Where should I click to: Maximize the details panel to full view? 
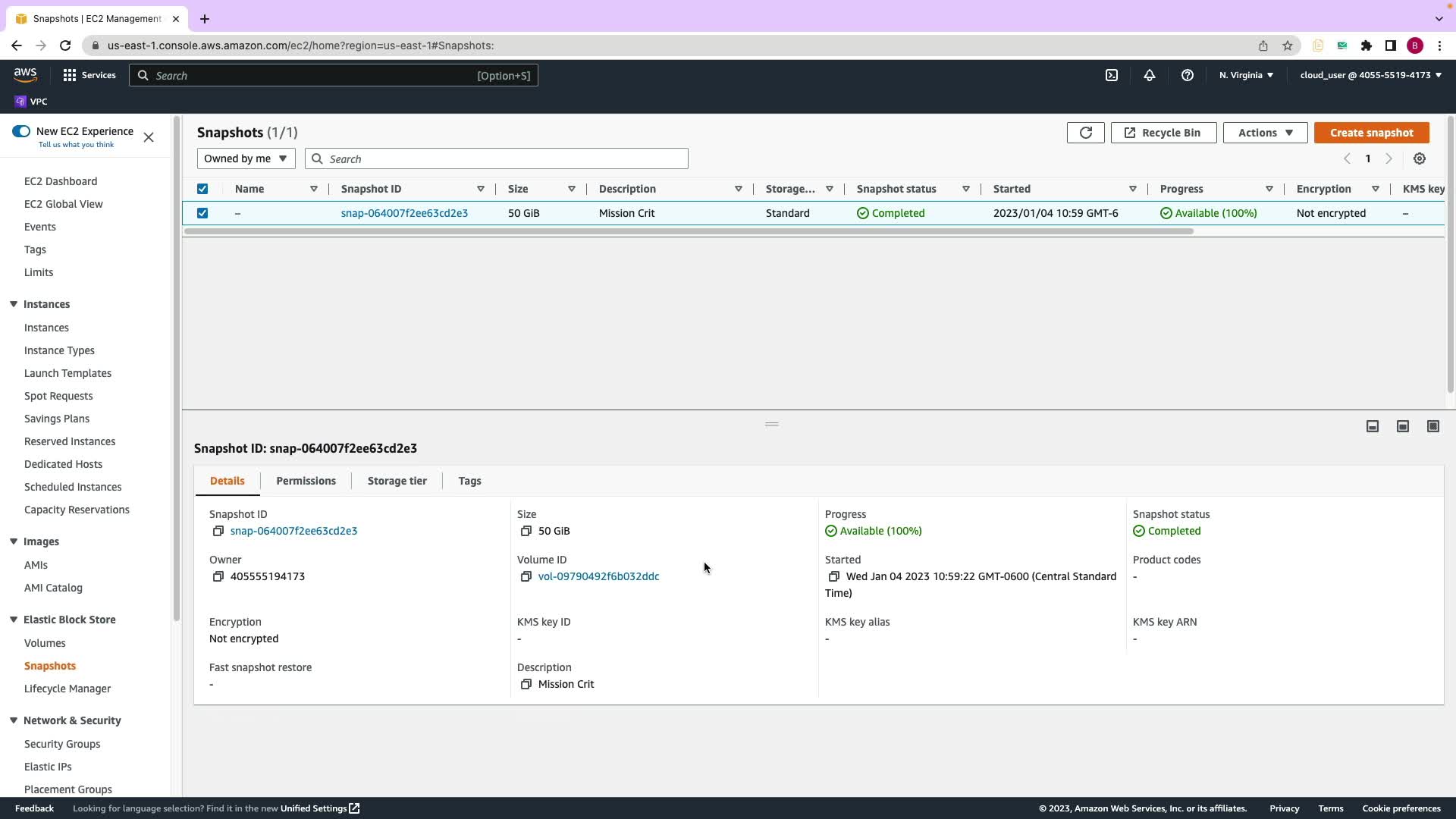[x=1433, y=426]
